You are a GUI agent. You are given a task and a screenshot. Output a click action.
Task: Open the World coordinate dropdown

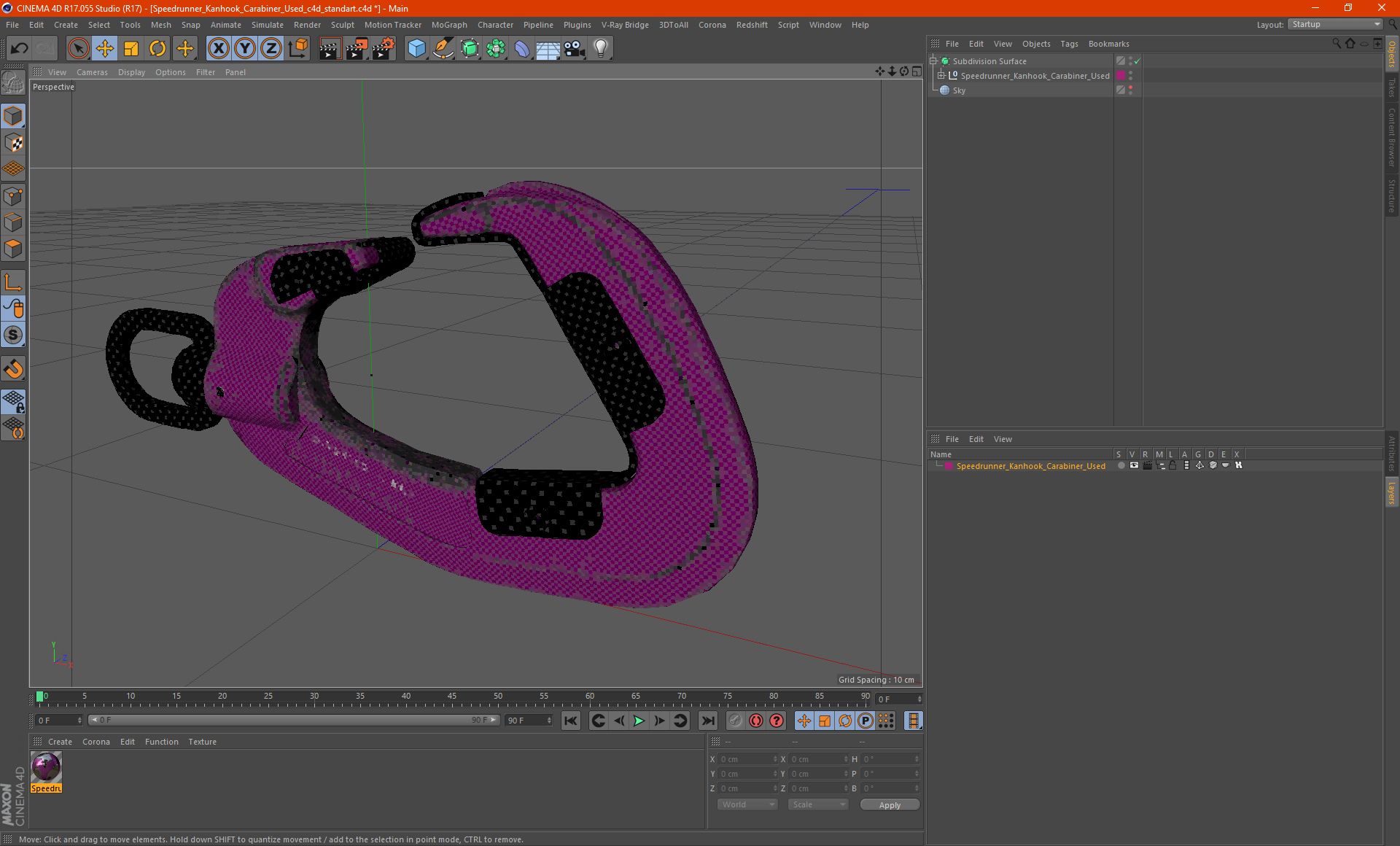coord(747,804)
